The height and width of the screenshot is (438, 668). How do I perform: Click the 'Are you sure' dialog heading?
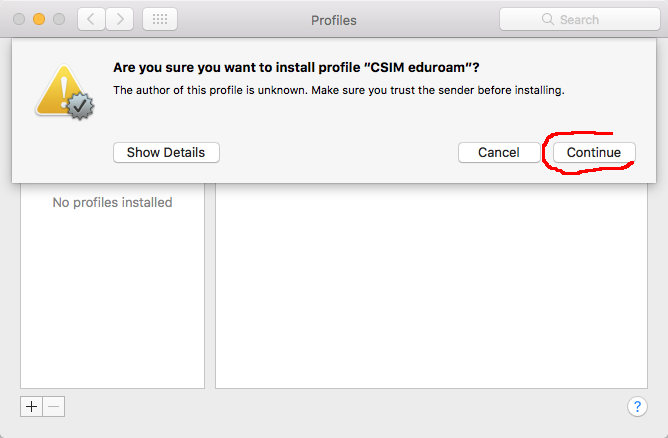coord(296,67)
